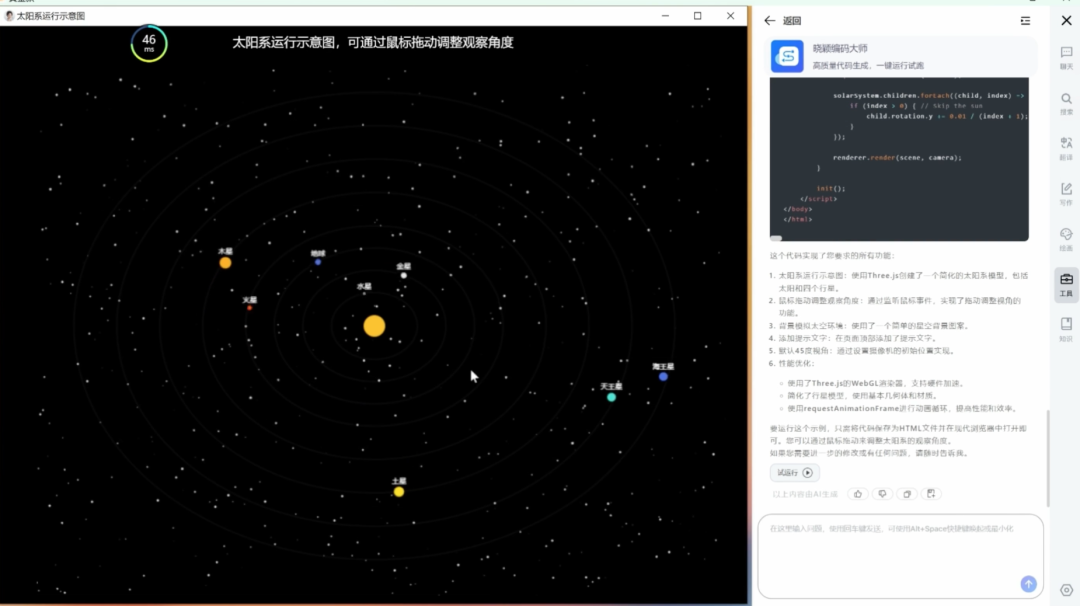The width and height of the screenshot is (1080, 606).
Task: Click the blue send arrow button
Action: 1028,584
